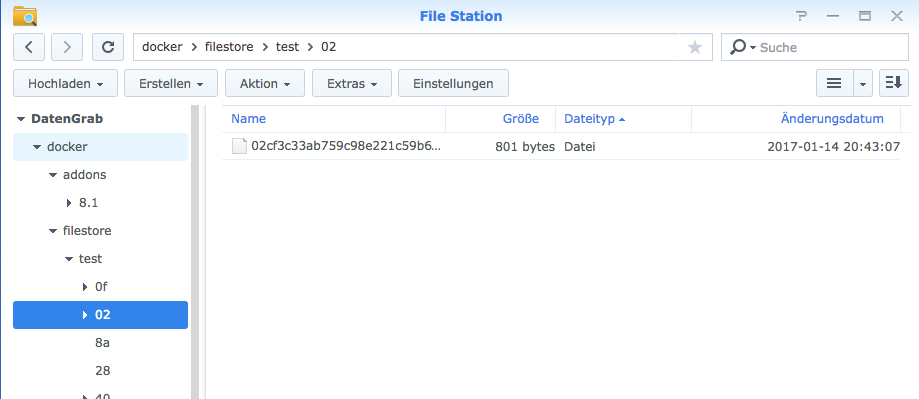
Task: Select the DatenGrab tree item
Action: (x=67, y=119)
